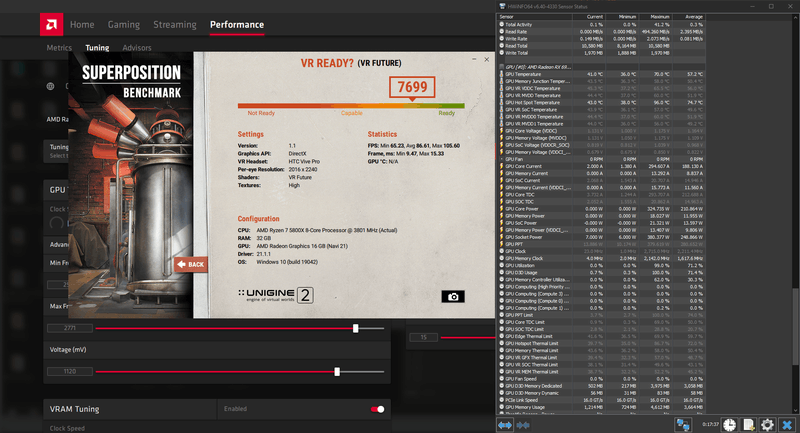800x433 pixels.
Task: Select GPU Memory Controller Utilization row
Action: 602,280
